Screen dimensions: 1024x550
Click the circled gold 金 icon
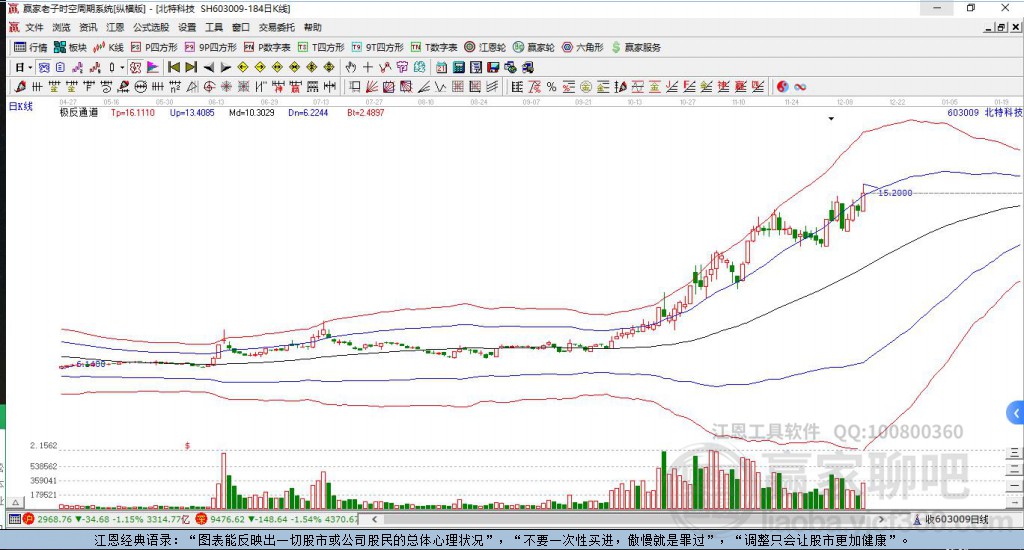(x=586, y=87)
